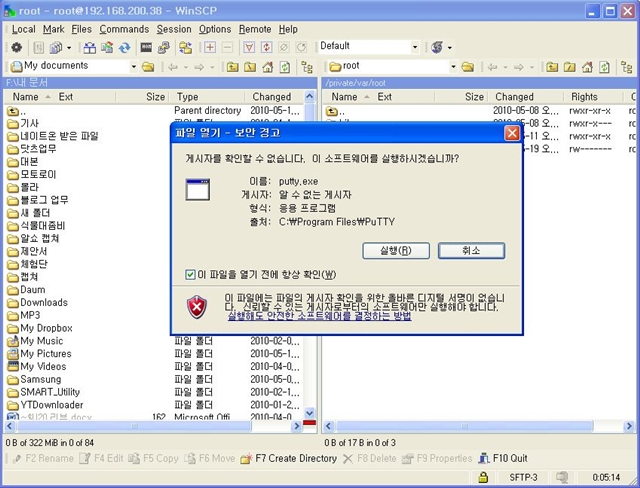Open the My documents drive dropdown

click(133, 67)
